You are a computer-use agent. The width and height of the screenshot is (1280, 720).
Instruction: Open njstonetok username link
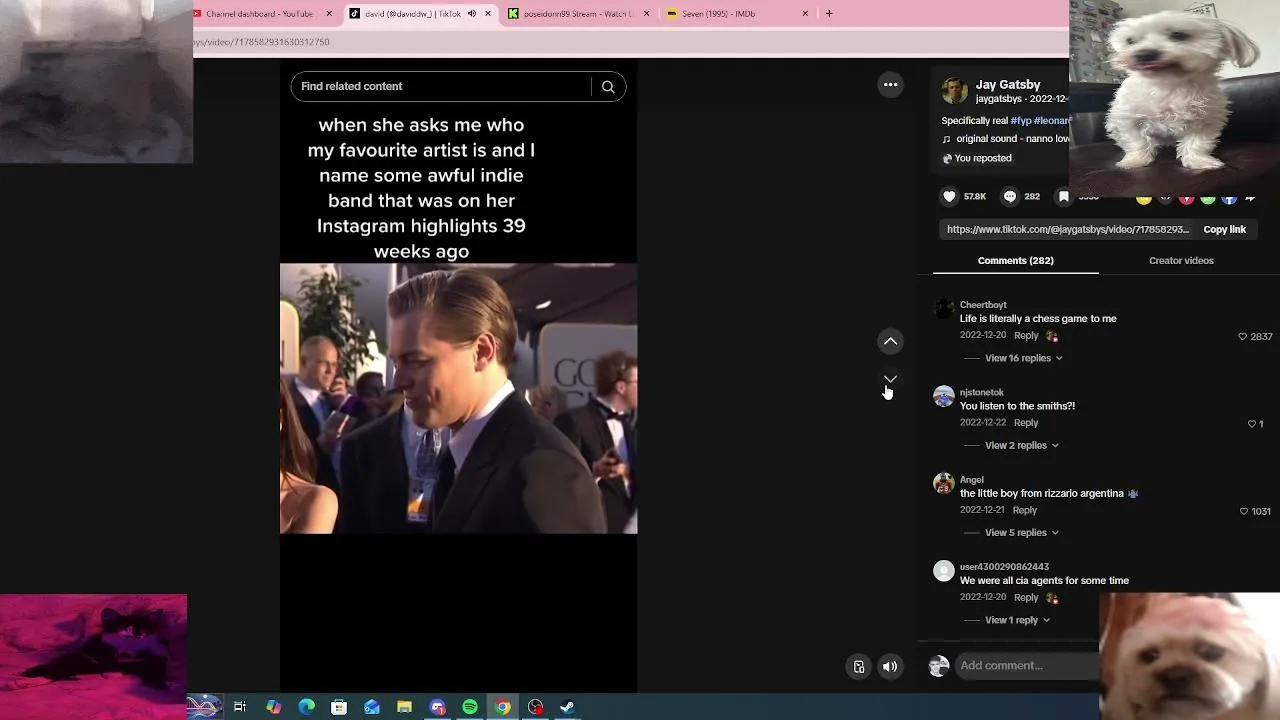(982, 392)
